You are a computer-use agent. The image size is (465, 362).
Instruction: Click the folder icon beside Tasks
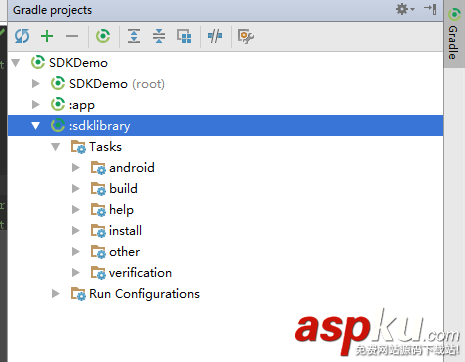click(78, 147)
